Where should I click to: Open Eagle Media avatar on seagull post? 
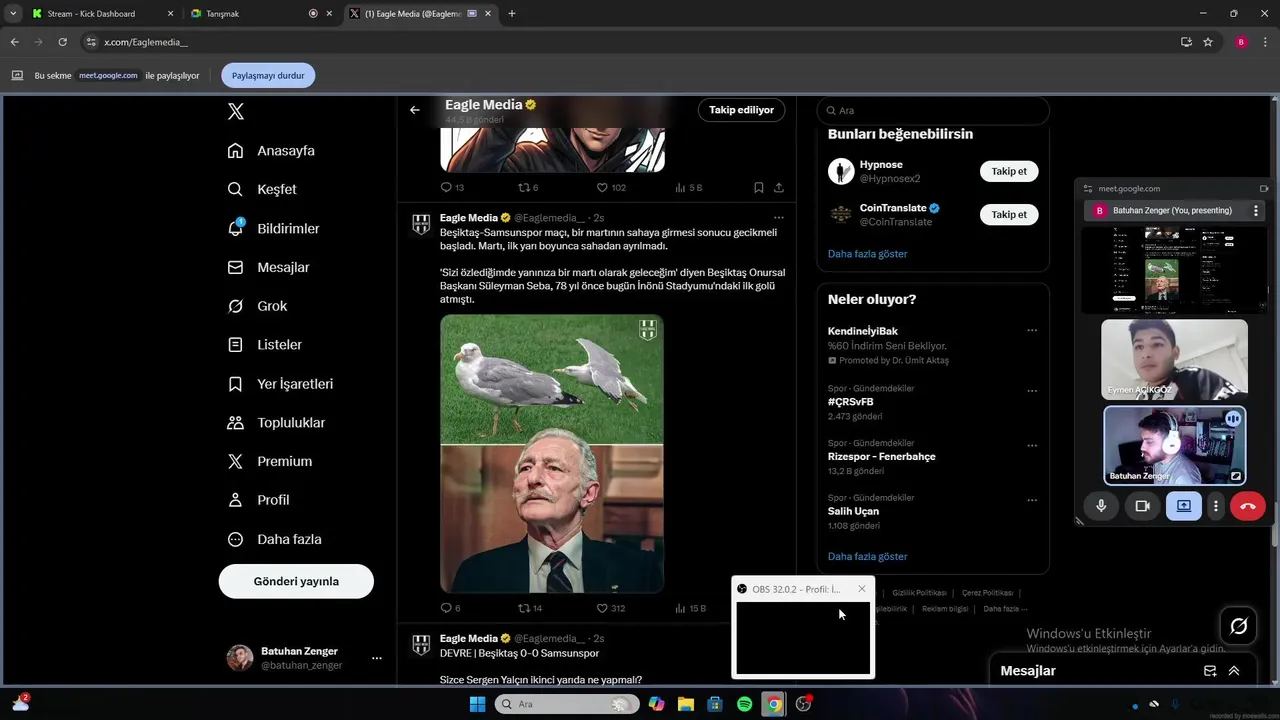pos(422,224)
